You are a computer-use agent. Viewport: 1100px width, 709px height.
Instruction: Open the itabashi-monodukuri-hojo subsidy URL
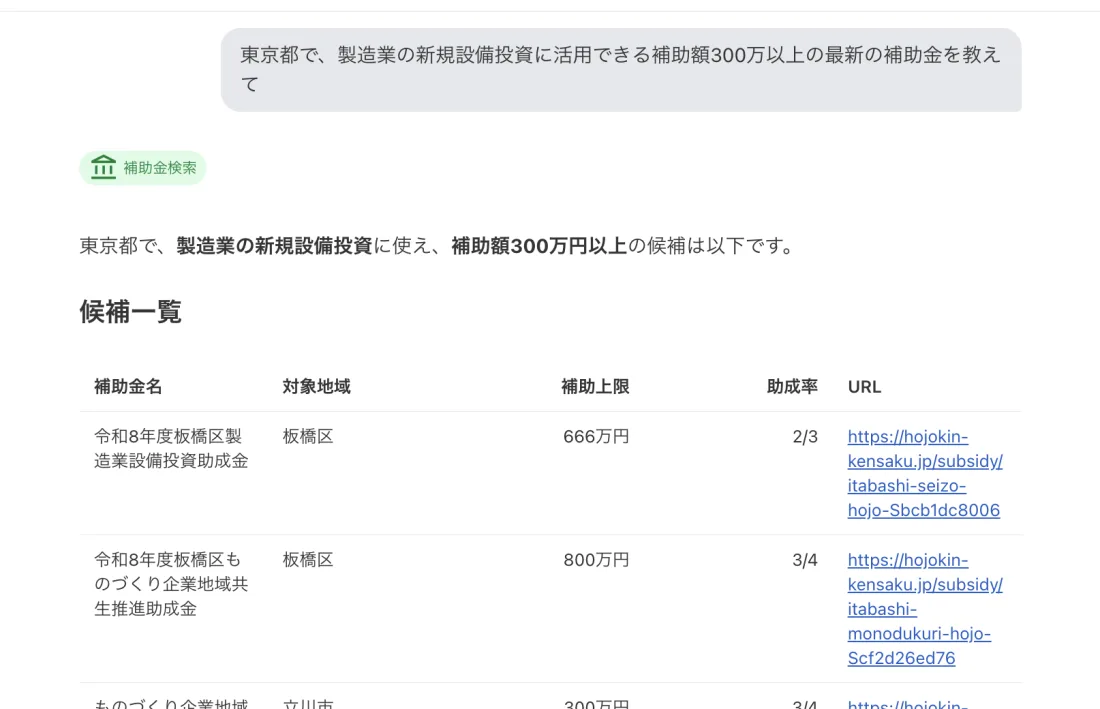[x=925, y=609]
